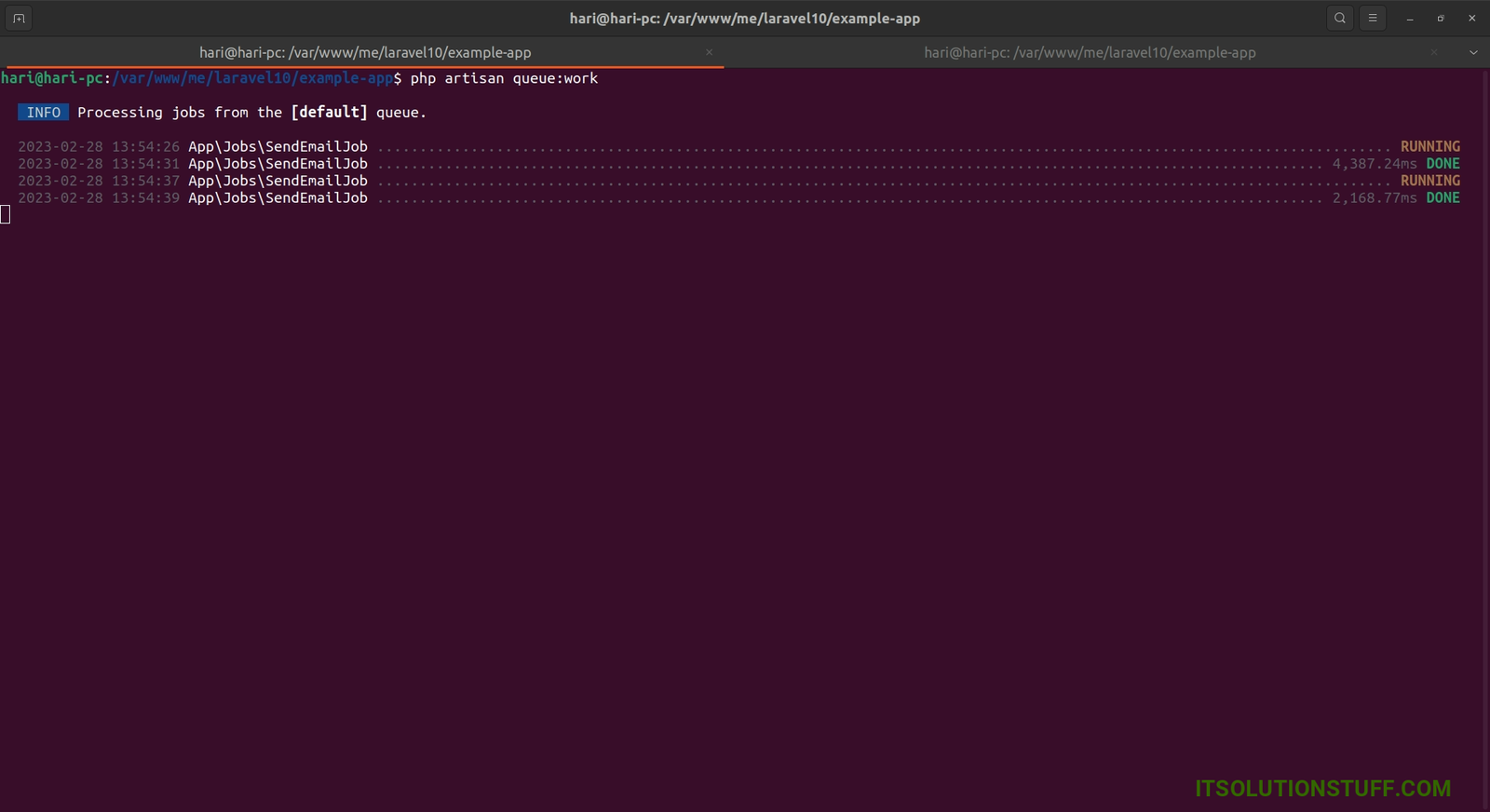Click the blue INFO badge
The height and width of the screenshot is (812, 1490).
point(43,113)
